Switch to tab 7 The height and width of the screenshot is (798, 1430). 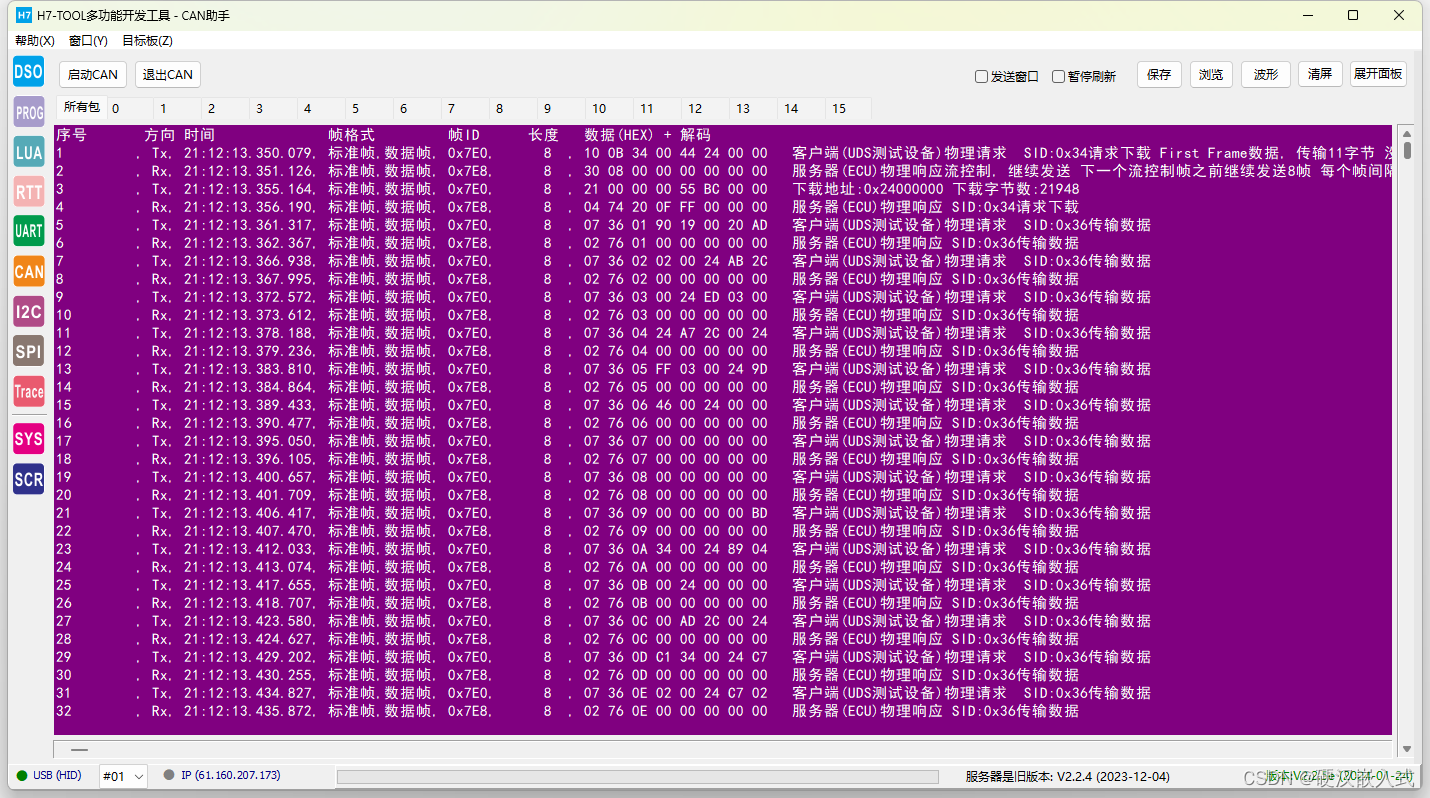[x=465, y=108]
